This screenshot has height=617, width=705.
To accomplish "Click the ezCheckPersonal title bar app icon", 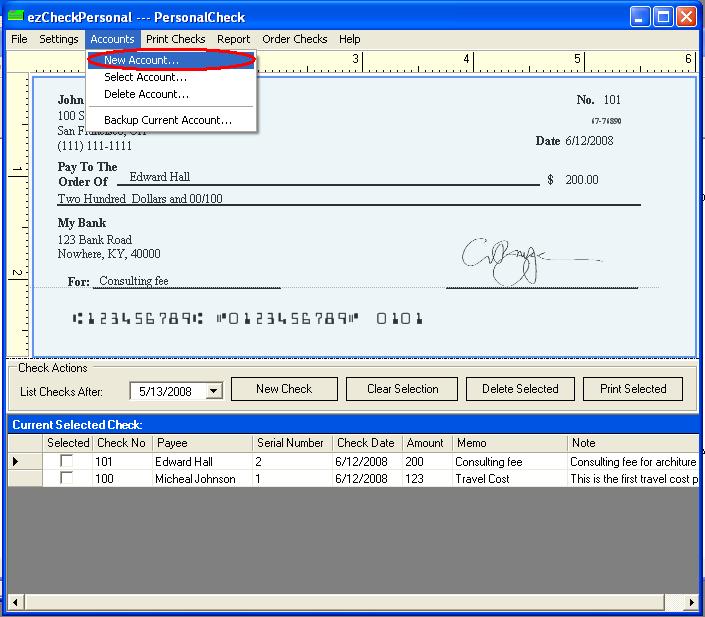I will [x=16, y=17].
